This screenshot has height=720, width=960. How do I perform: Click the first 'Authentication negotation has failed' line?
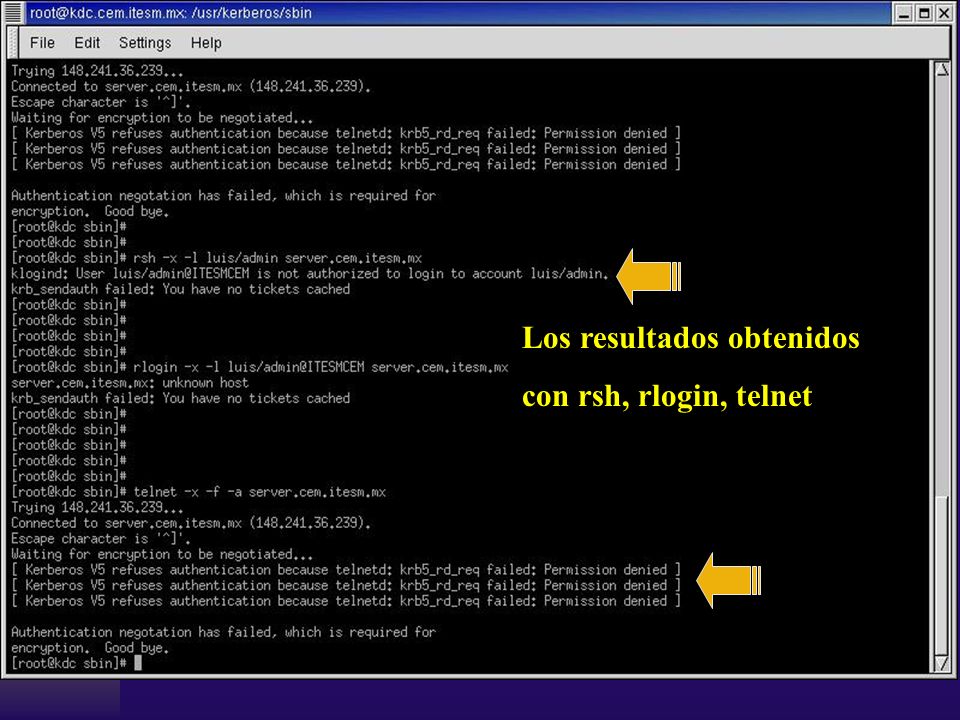[223, 196]
